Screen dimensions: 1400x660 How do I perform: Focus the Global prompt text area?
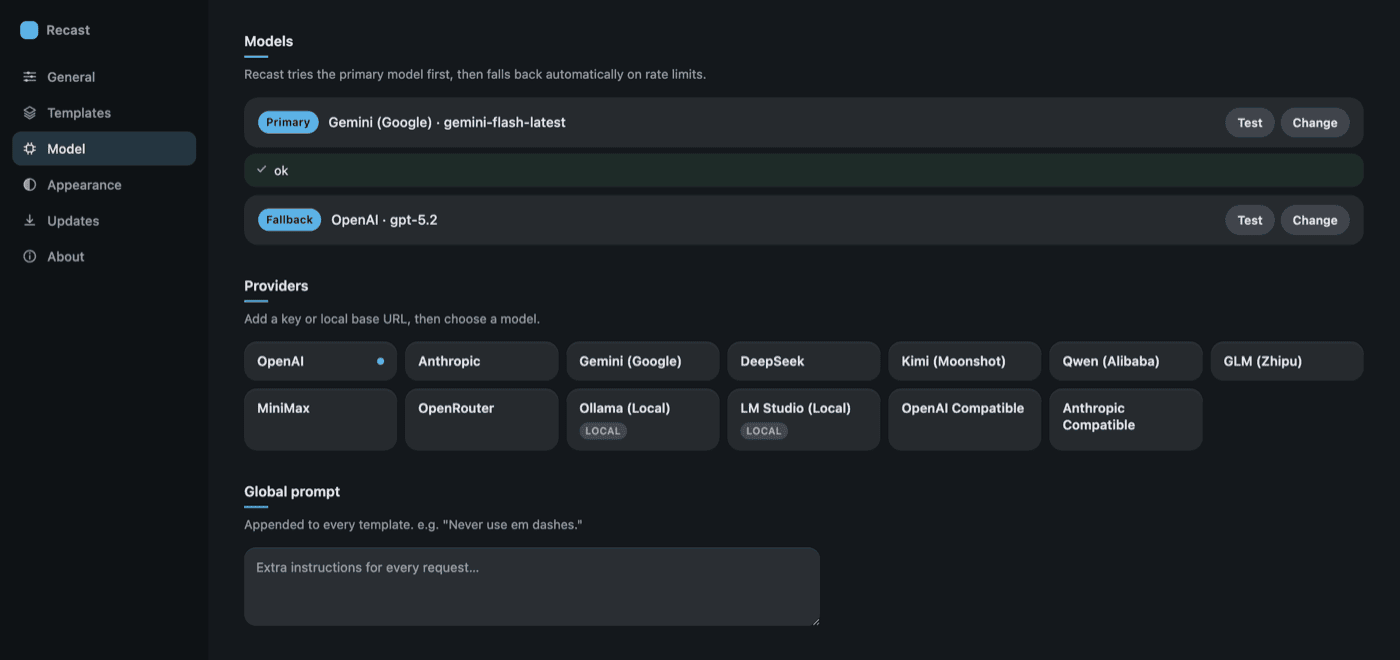tap(532, 586)
